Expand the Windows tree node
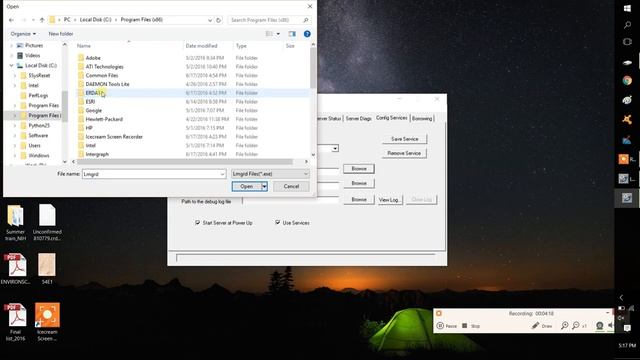Viewport: 640px width, 360px height. point(15,156)
